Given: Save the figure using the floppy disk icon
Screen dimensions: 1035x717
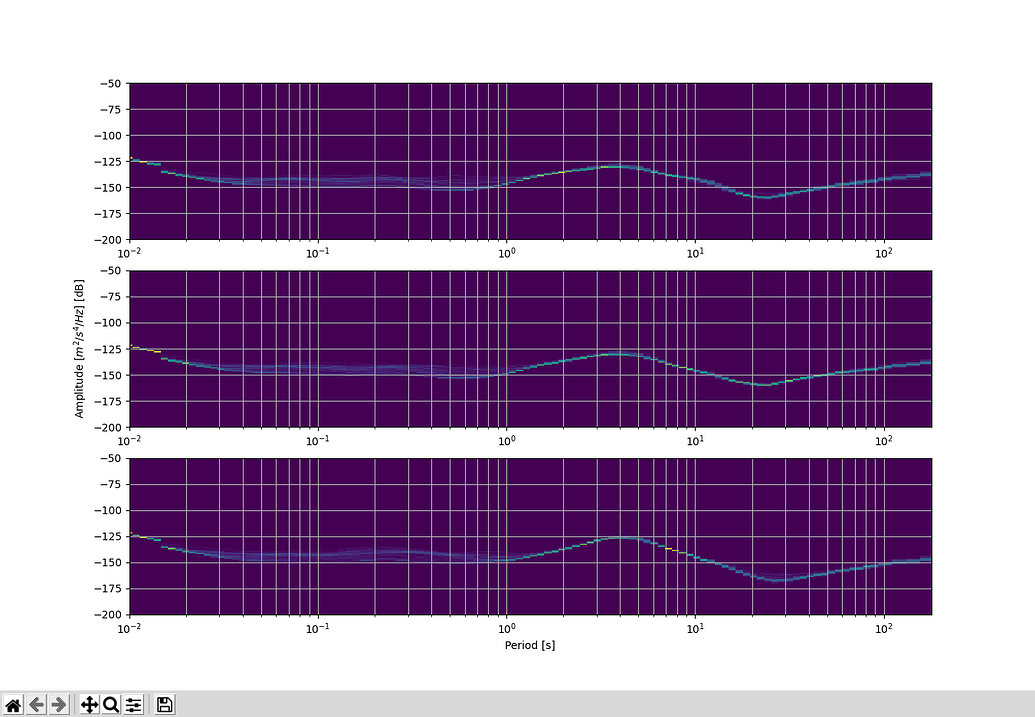Looking at the screenshot, I should pyautogui.click(x=163, y=705).
